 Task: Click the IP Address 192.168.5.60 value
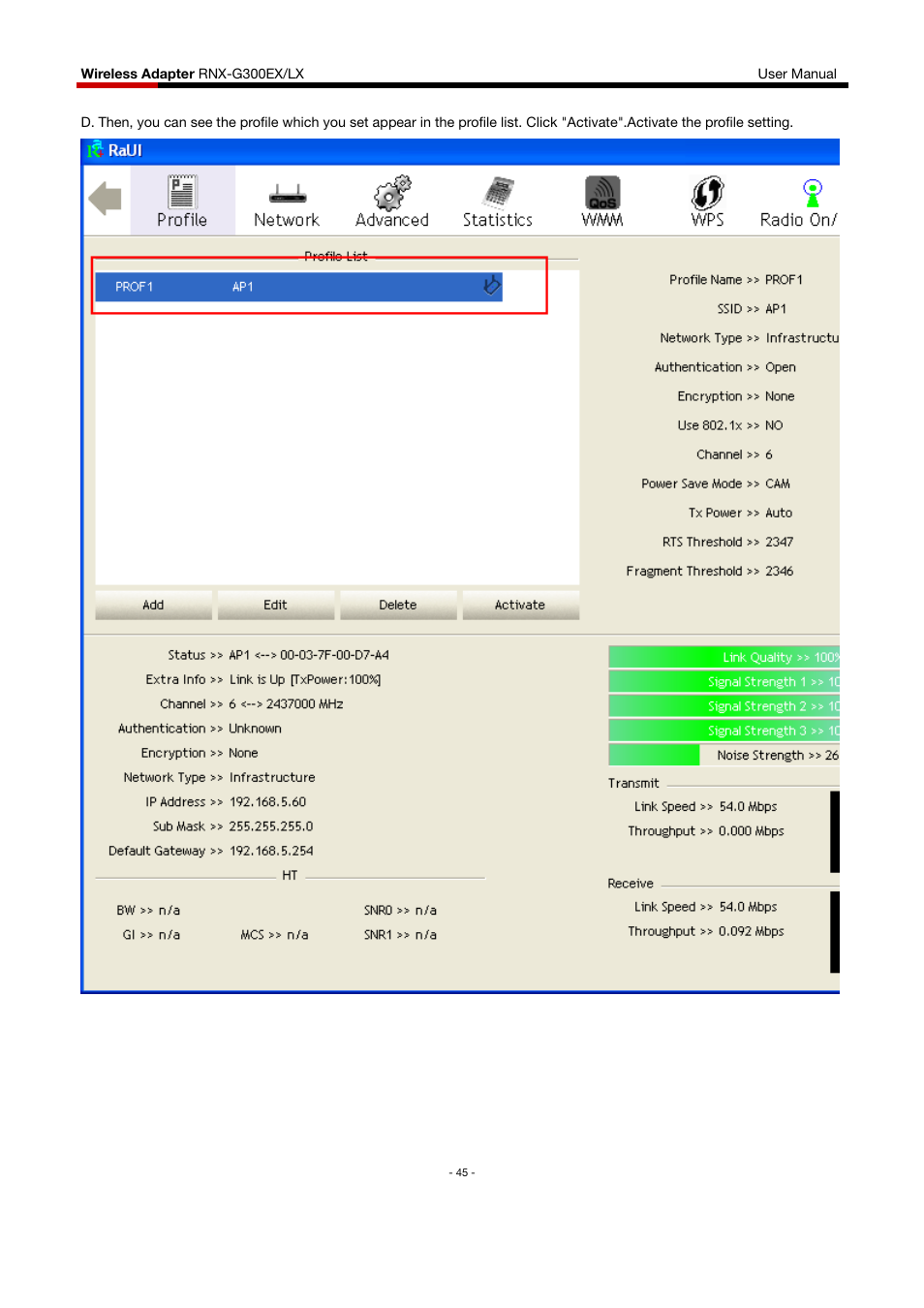coord(267,802)
